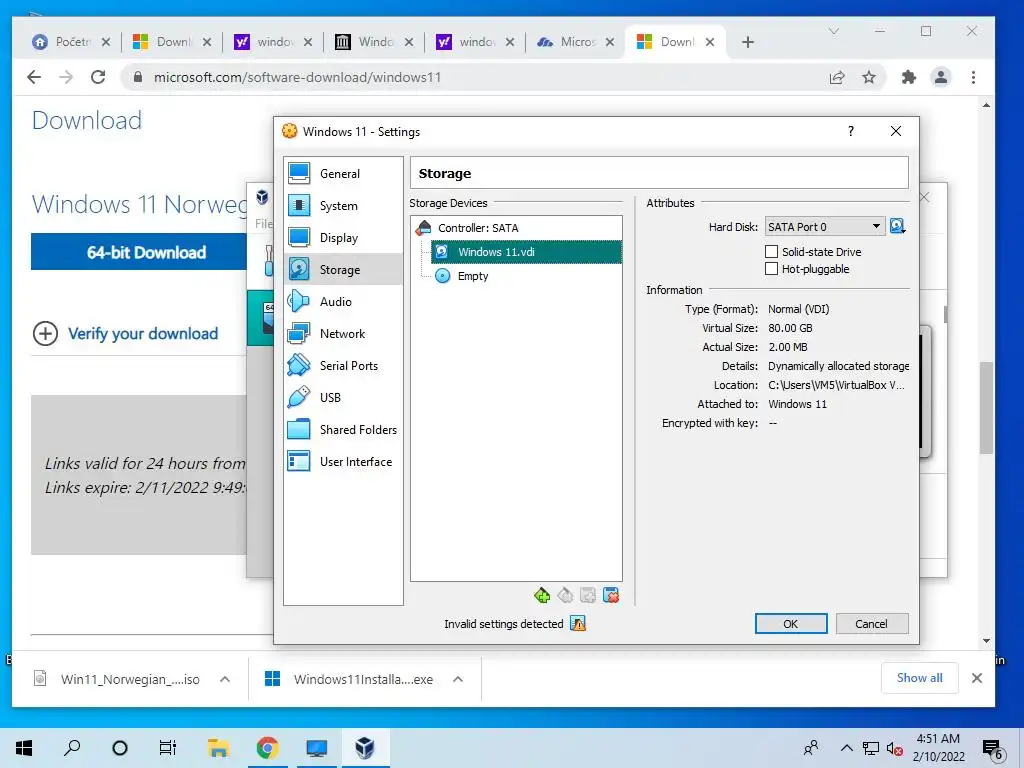Open Chrome extensions puzzle icon
Image resolution: width=1024 pixels, height=768 pixels.
(x=908, y=77)
